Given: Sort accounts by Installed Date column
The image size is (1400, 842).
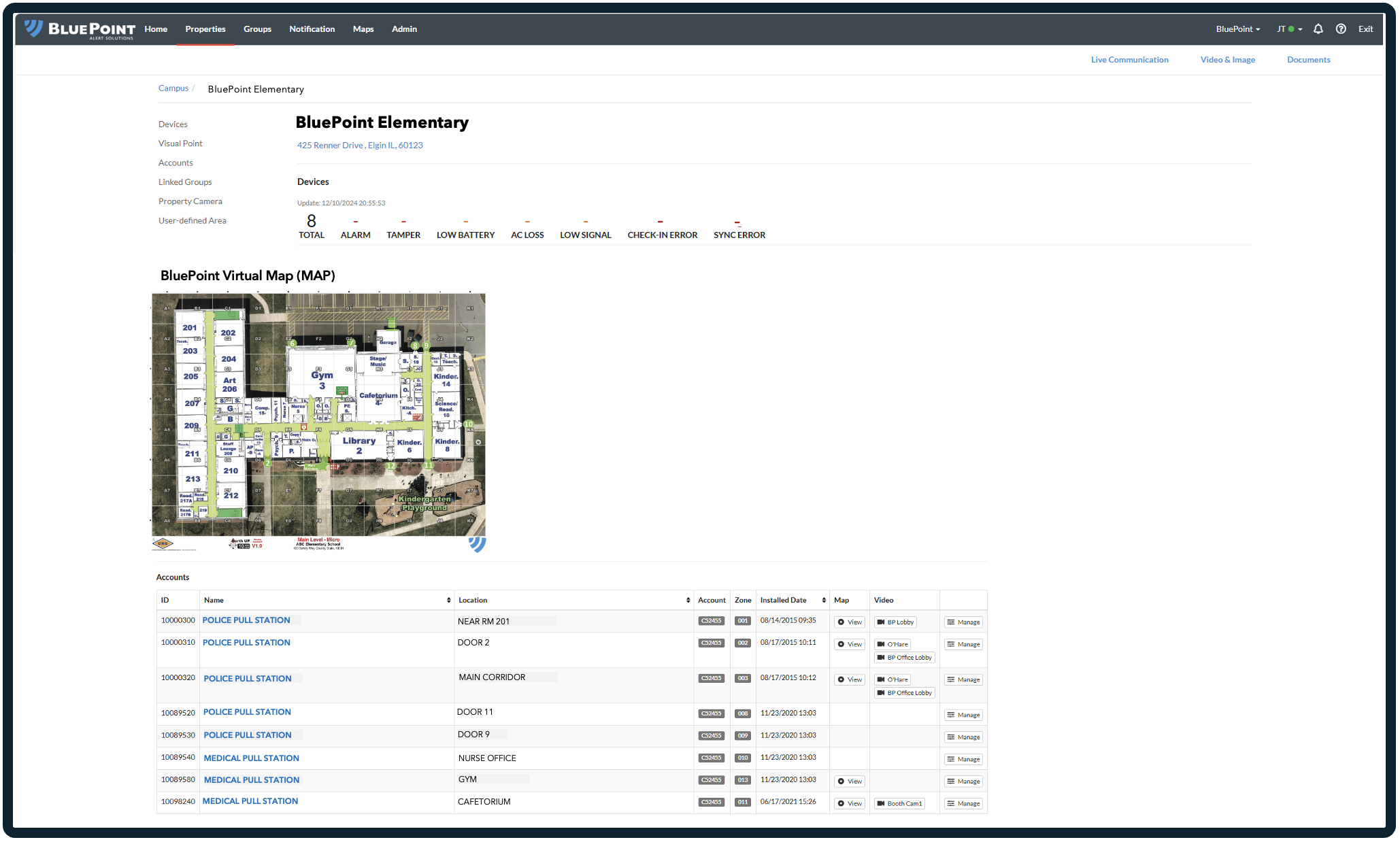Looking at the screenshot, I should (x=823, y=601).
